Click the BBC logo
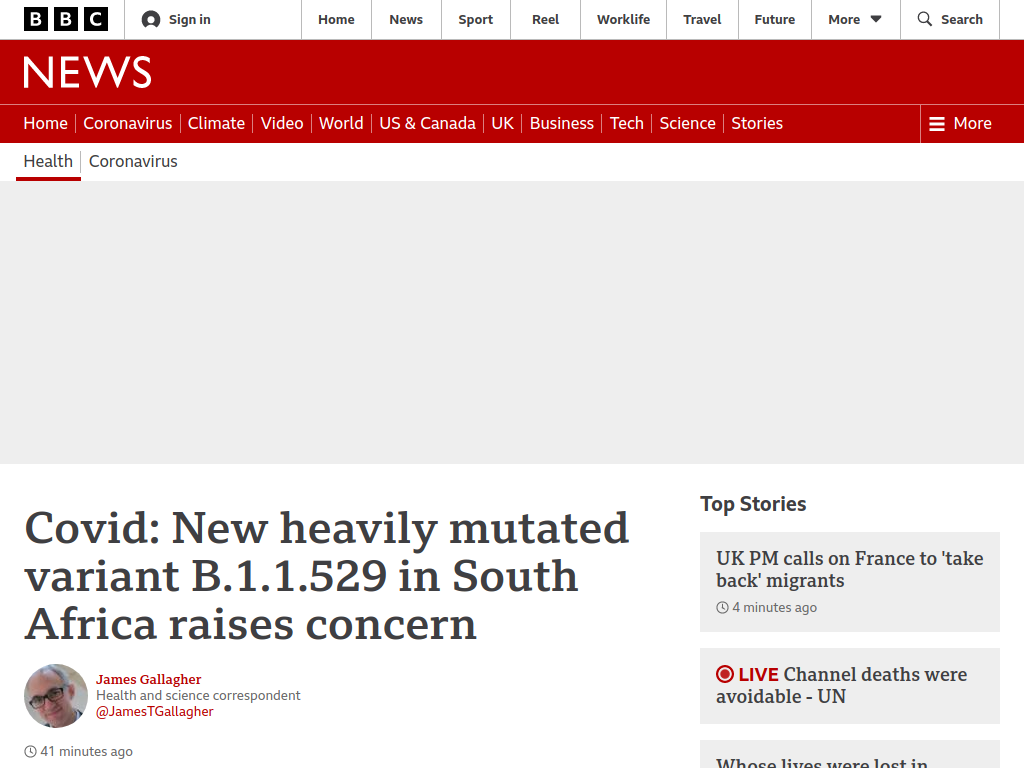This screenshot has height=768, width=1024. [66, 20]
